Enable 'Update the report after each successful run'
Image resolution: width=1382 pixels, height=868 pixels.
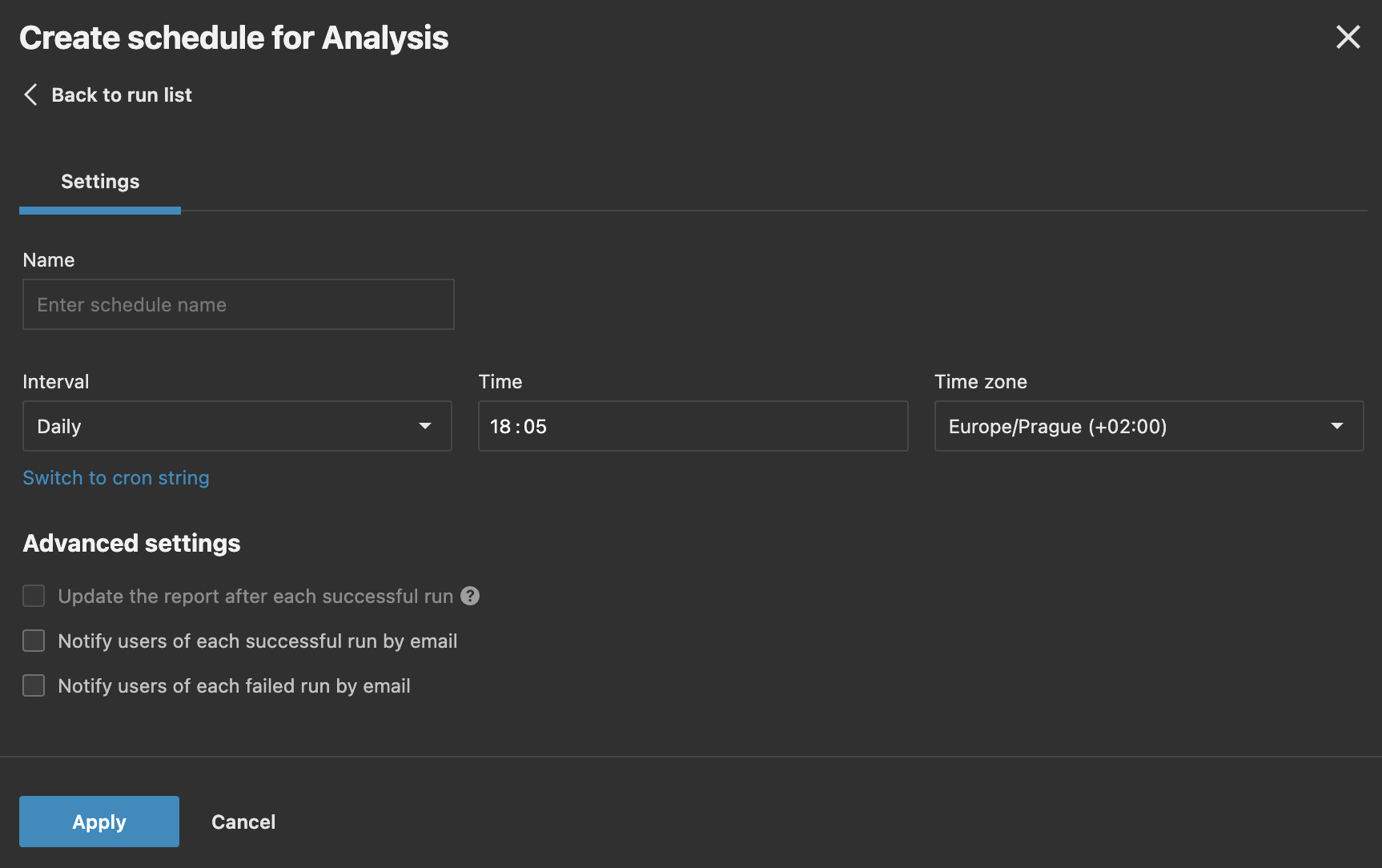point(33,596)
